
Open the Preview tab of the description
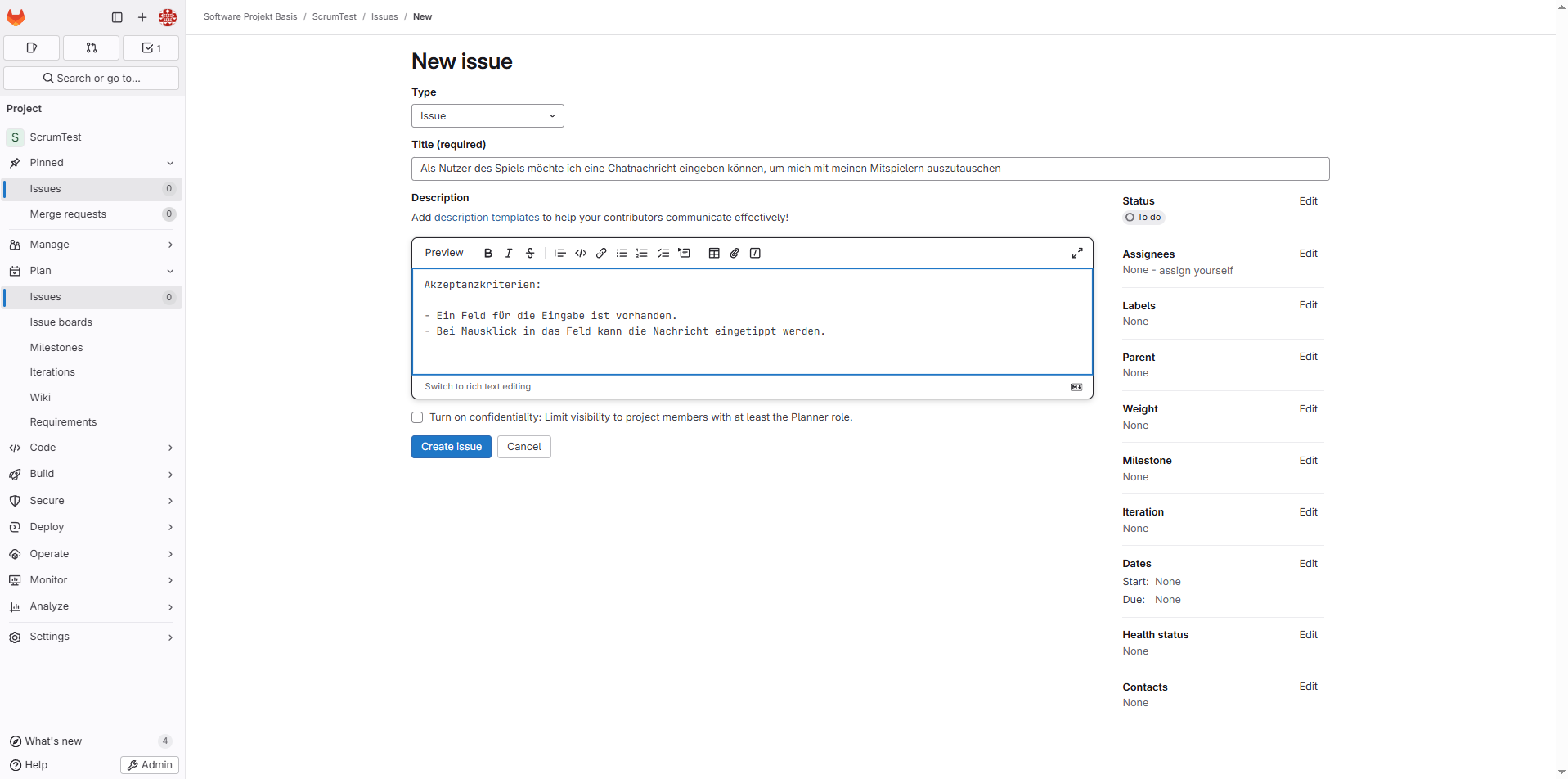[444, 253]
